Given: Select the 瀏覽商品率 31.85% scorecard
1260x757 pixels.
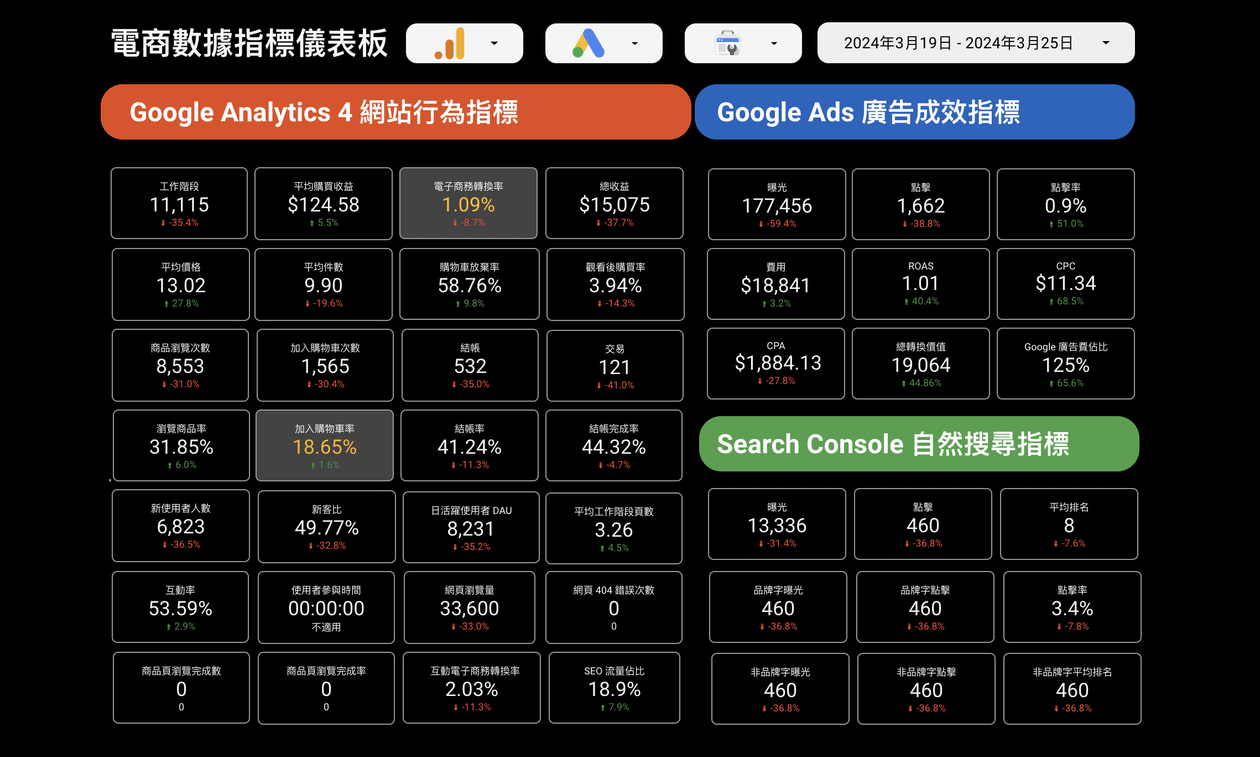Looking at the screenshot, I should [x=181, y=445].
